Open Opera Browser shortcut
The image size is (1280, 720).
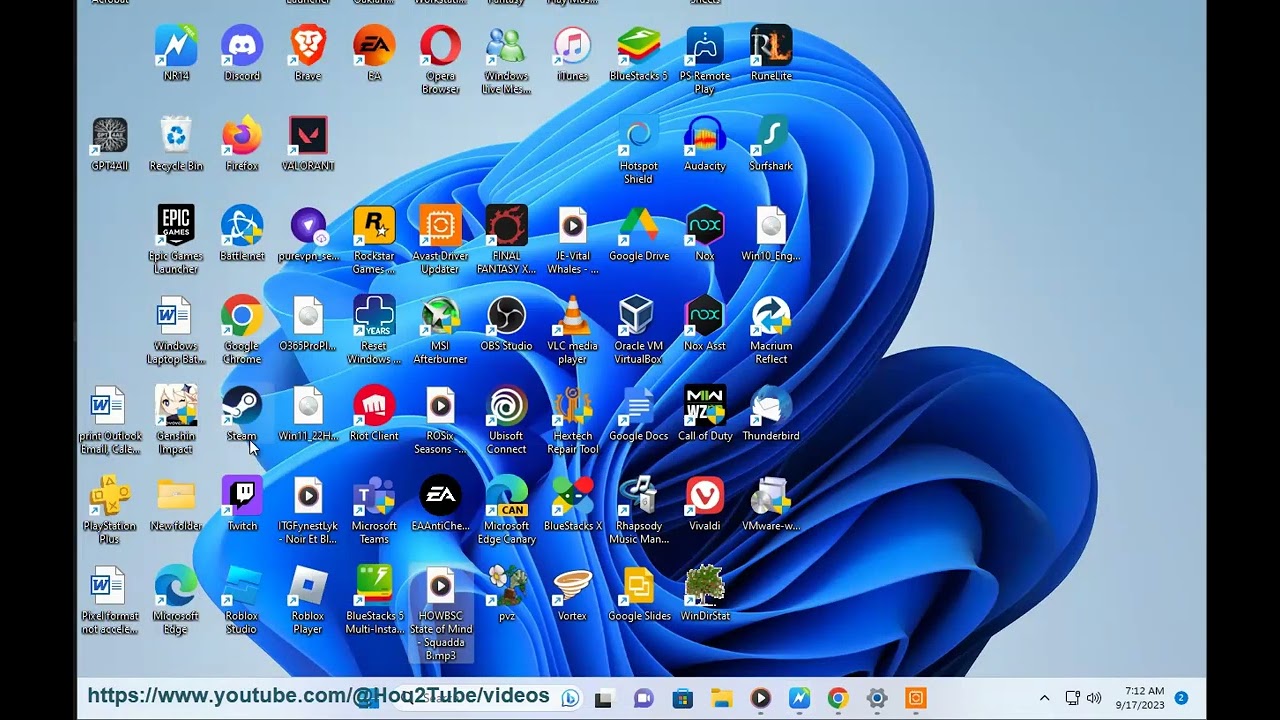point(440,60)
